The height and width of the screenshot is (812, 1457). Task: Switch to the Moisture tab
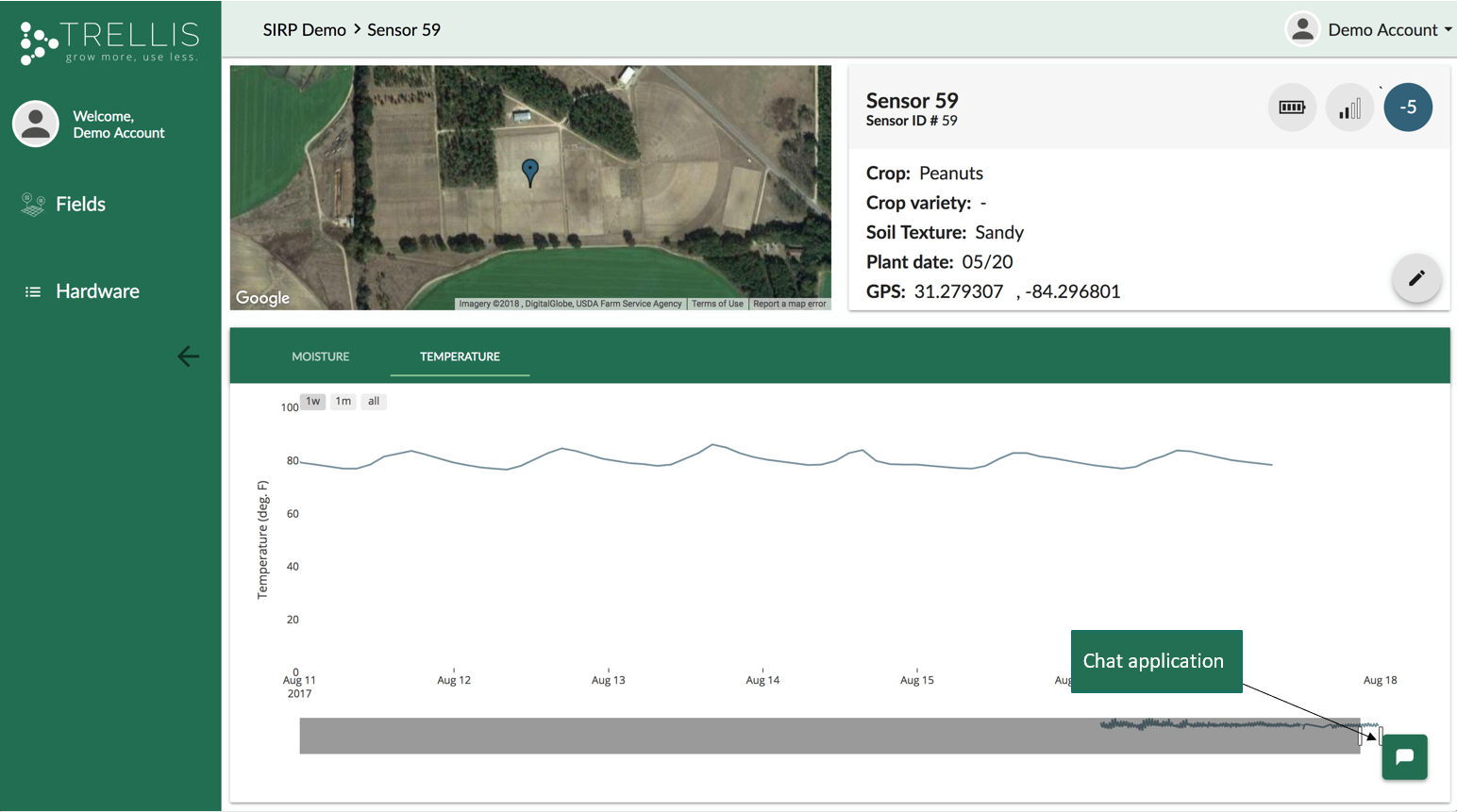point(321,356)
